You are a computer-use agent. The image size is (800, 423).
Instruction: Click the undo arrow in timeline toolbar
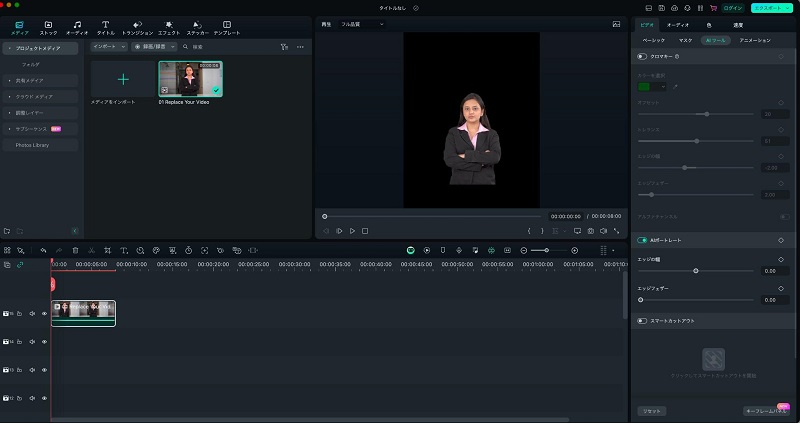(x=43, y=251)
